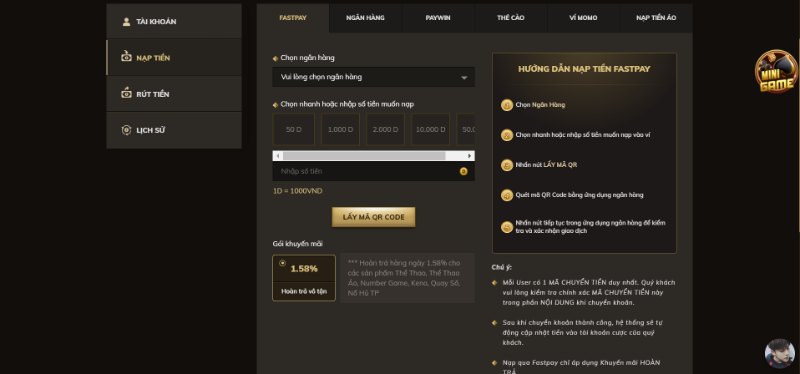Focus the Nhập số tiền input field

click(373, 171)
